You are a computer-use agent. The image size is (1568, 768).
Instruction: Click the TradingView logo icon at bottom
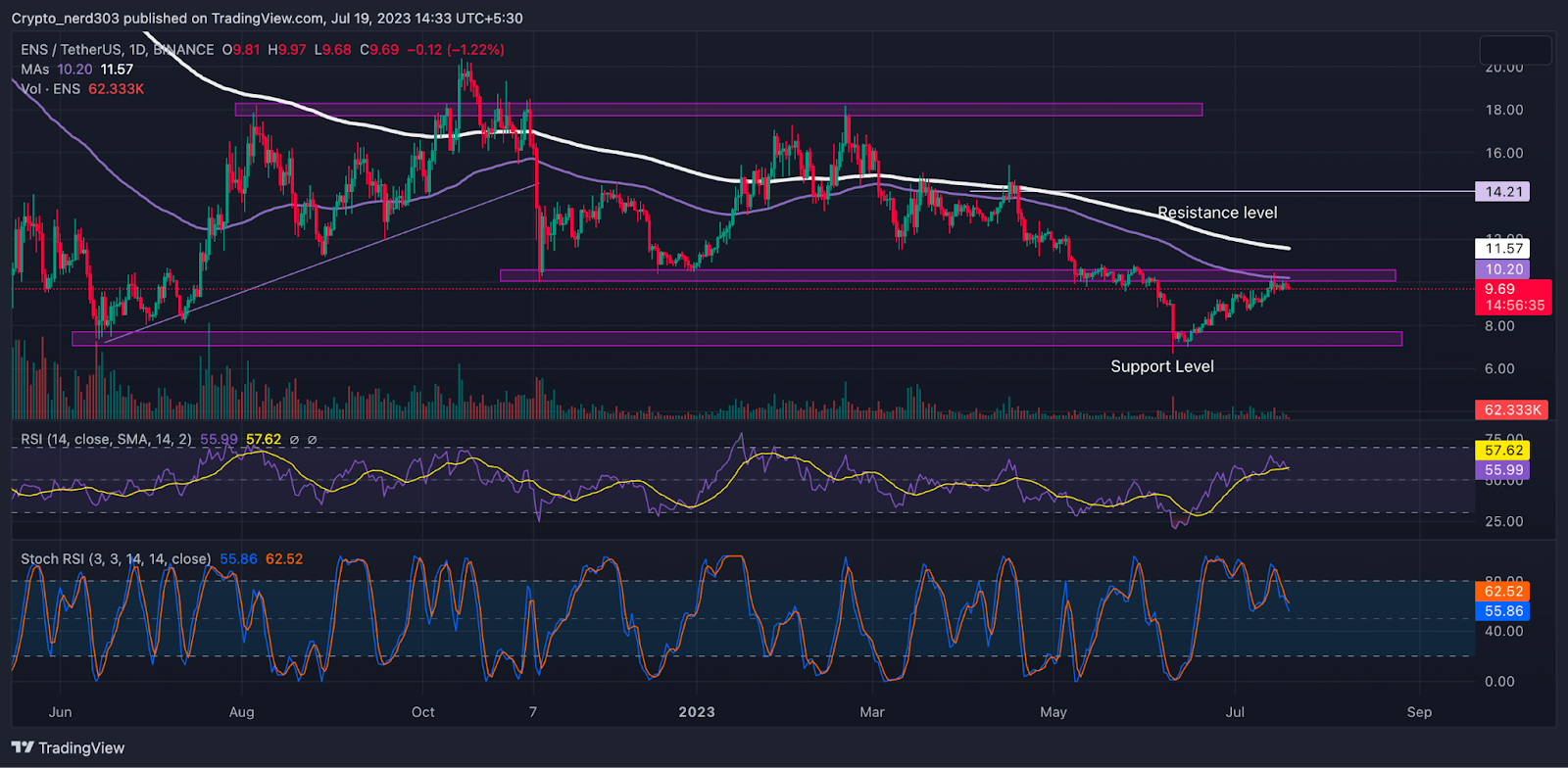tap(23, 747)
